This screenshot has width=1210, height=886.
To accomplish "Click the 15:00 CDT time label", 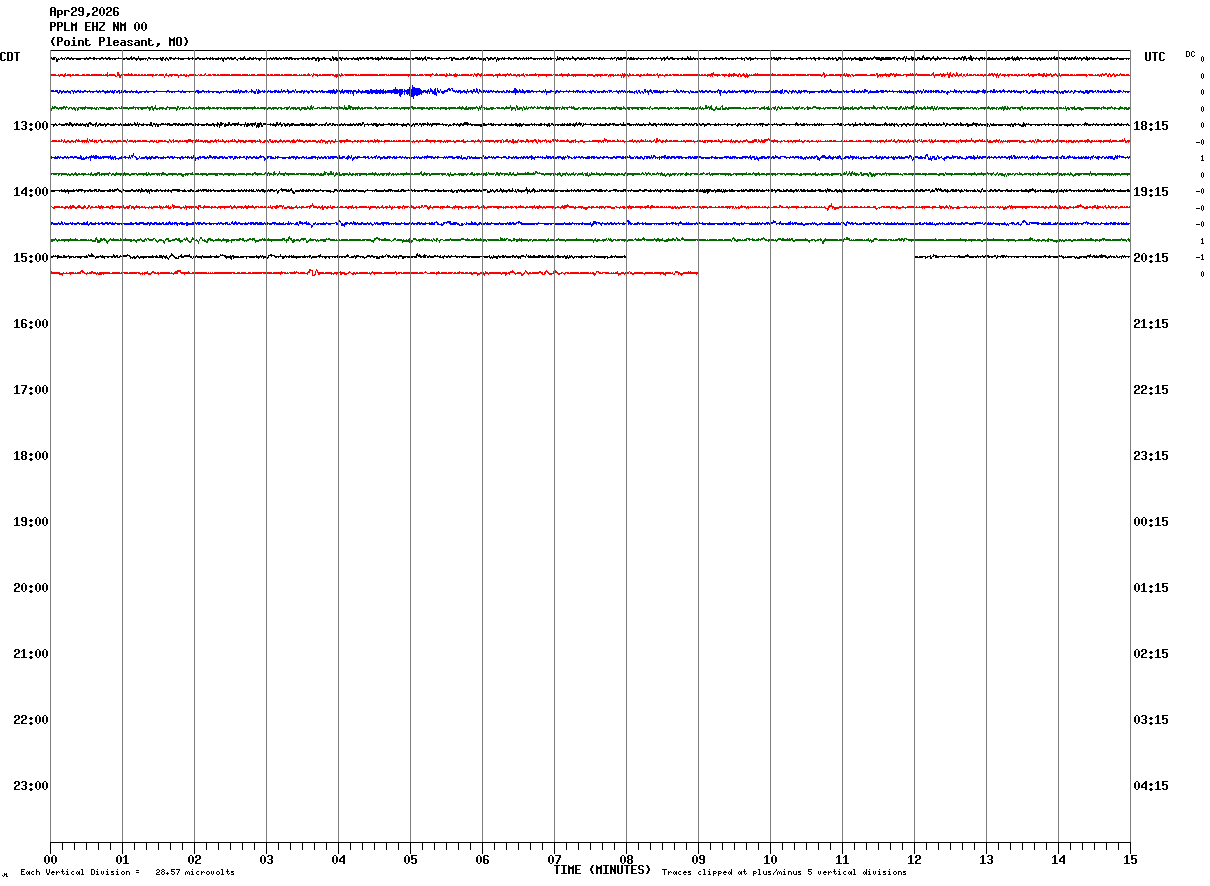I will tap(31, 257).
